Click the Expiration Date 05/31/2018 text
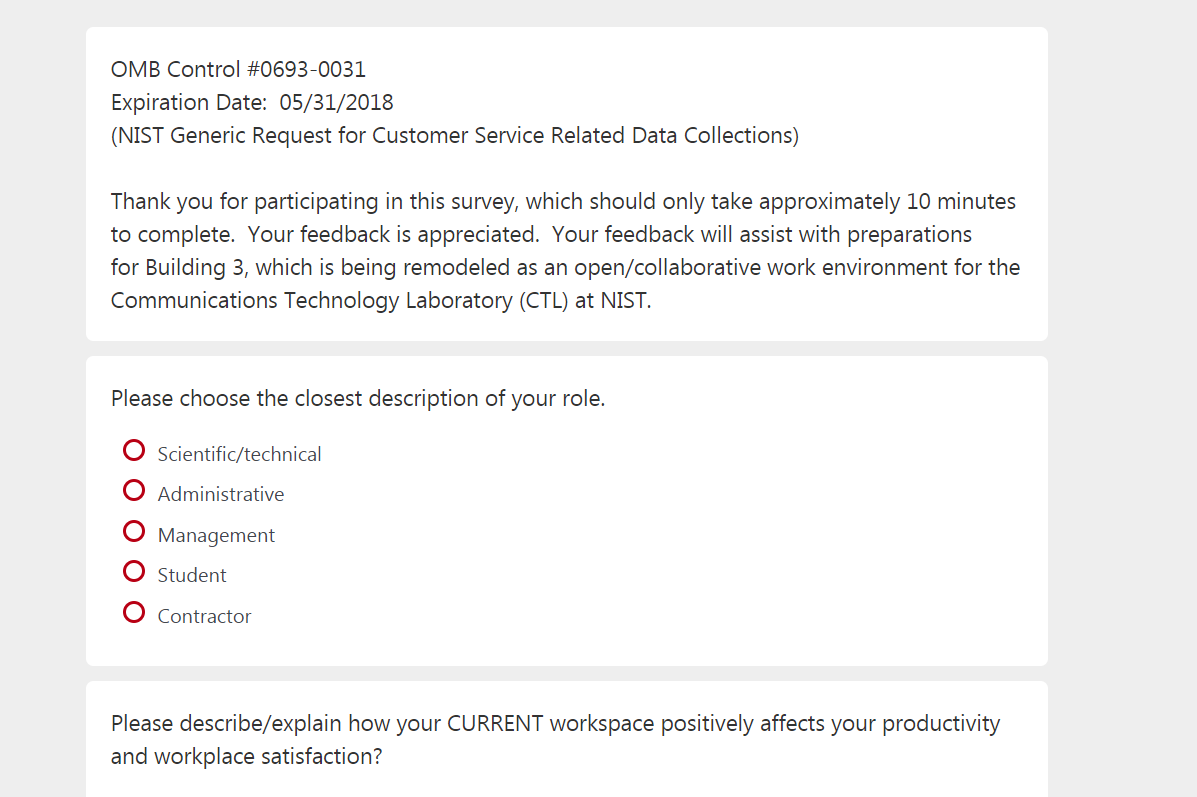Image resolution: width=1197 pixels, height=797 pixels. coord(252,102)
